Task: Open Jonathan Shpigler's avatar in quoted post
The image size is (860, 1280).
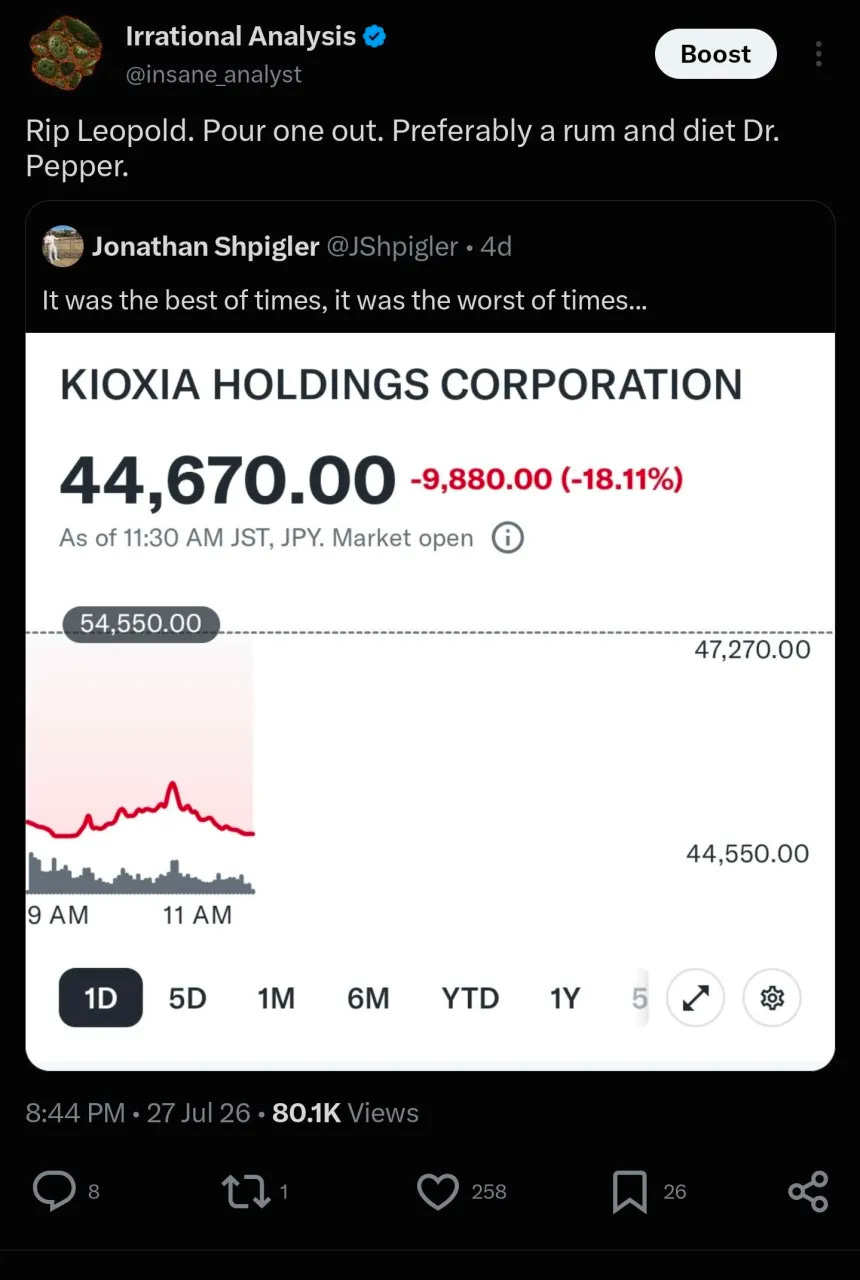Action: pos(62,246)
